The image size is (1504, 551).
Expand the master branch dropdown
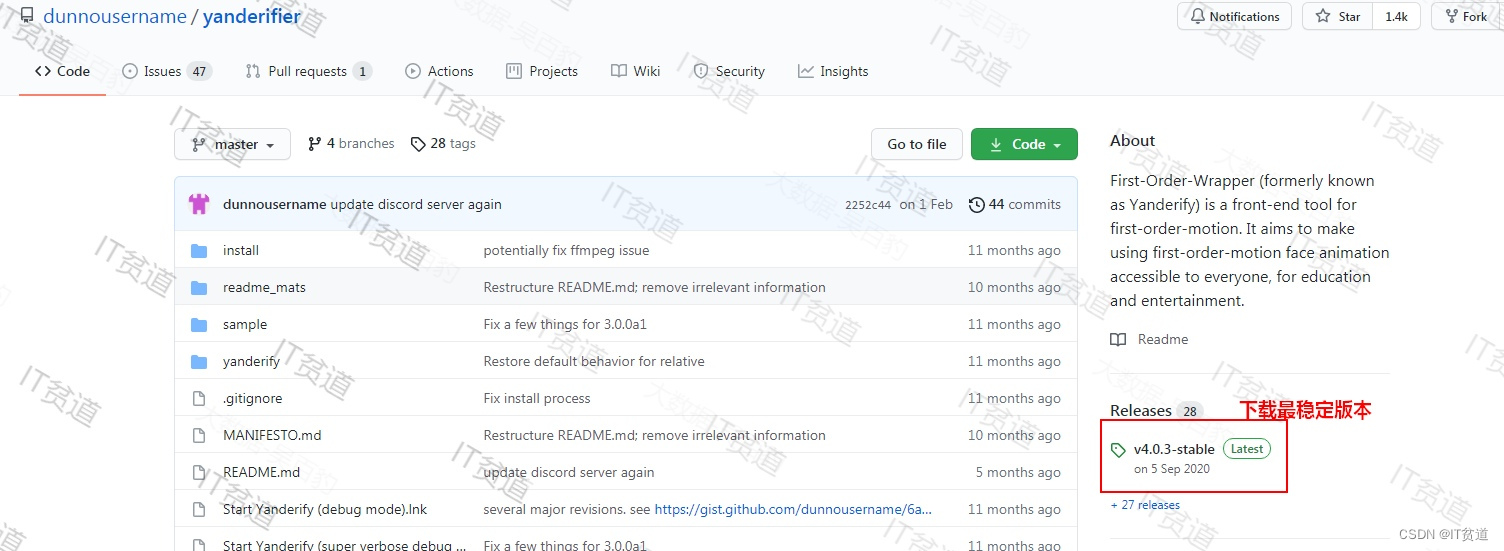tap(232, 144)
